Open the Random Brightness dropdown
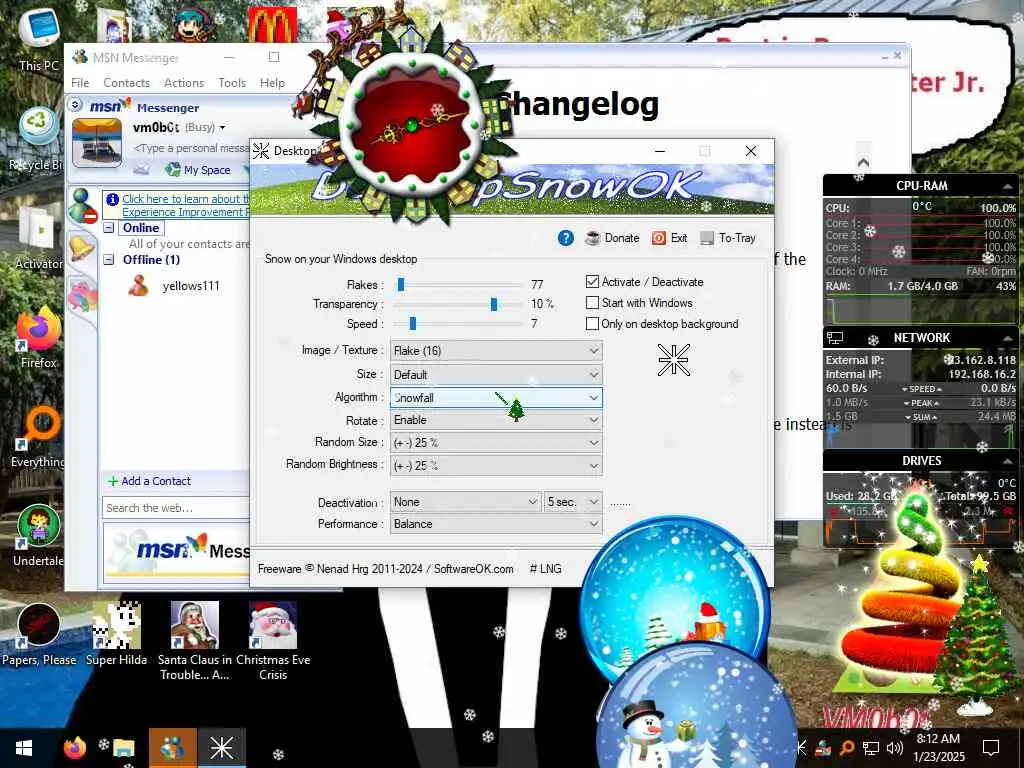 pos(496,466)
